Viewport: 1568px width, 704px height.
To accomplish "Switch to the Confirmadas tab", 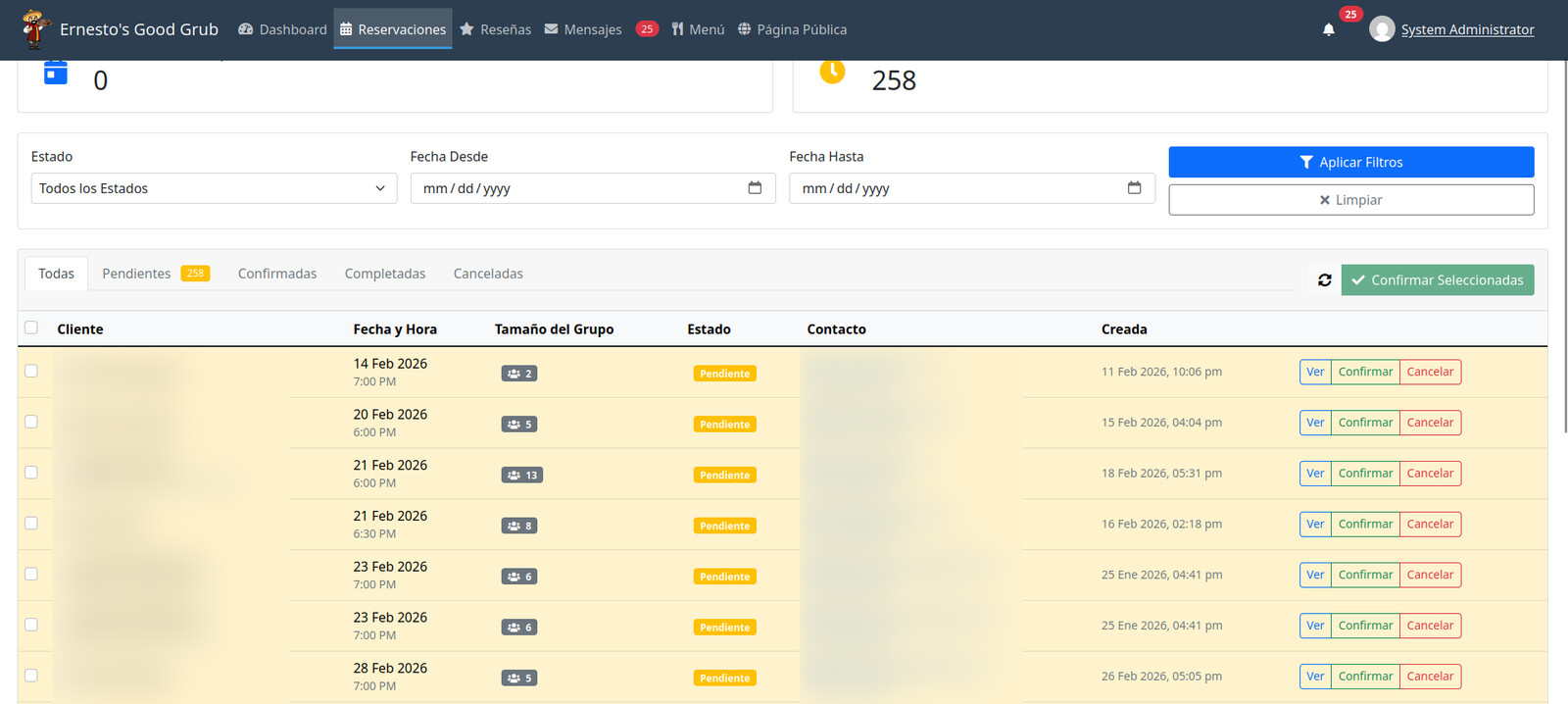I will pyautogui.click(x=277, y=274).
